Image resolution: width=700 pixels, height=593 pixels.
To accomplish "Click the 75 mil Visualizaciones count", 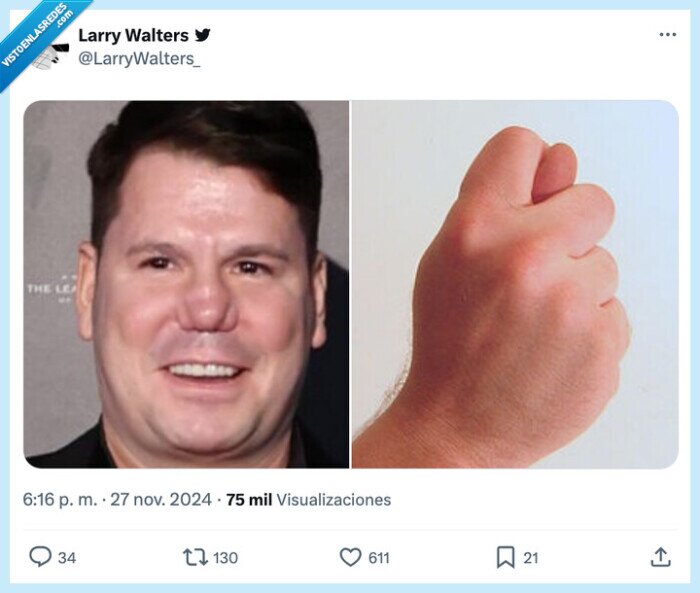I will (308, 499).
